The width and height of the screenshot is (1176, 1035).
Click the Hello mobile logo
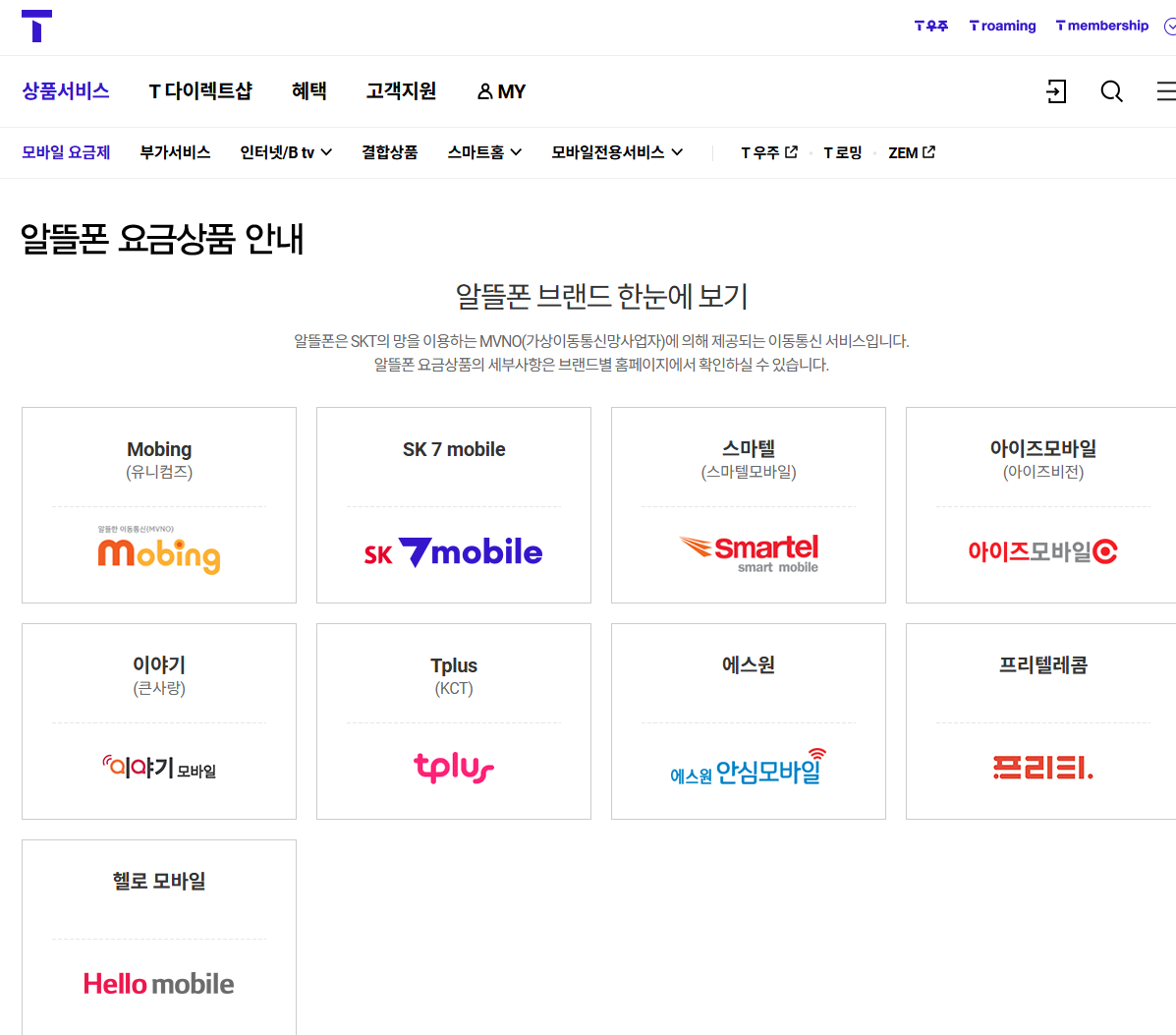(158, 983)
